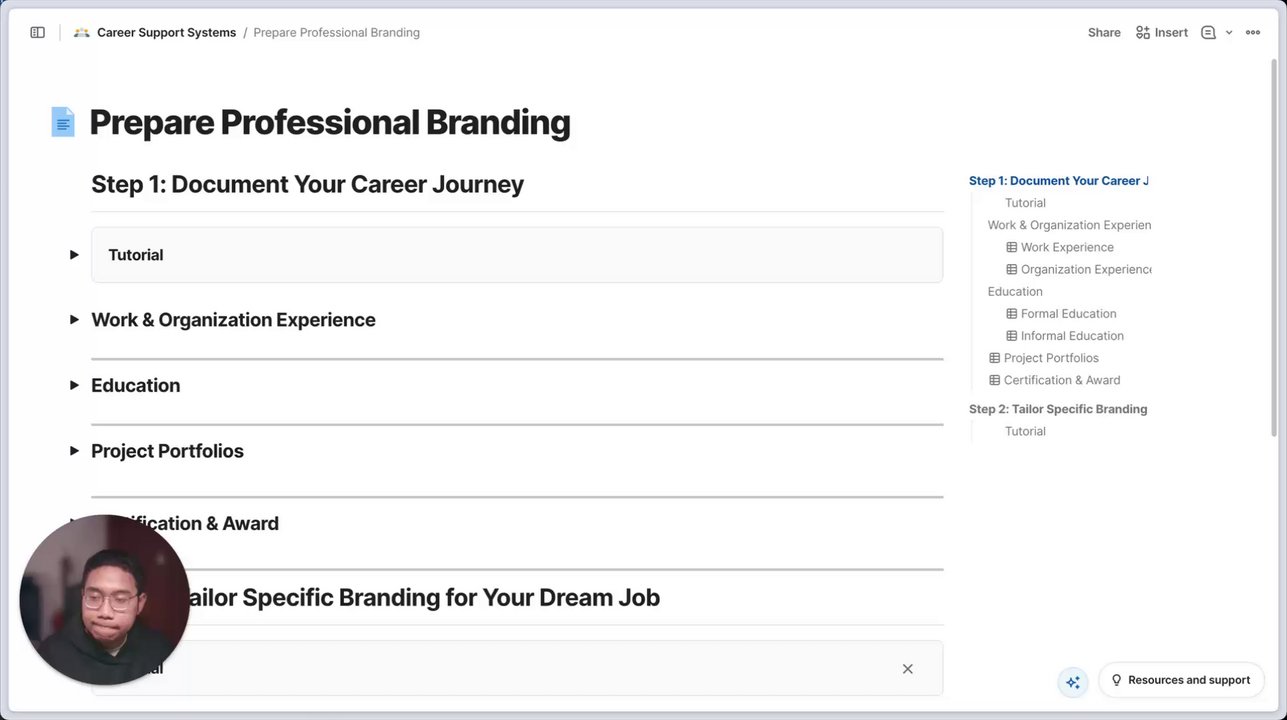Open the three-dot more options menu
Image resolution: width=1287 pixels, height=720 pixels.
pos(1253,33)
